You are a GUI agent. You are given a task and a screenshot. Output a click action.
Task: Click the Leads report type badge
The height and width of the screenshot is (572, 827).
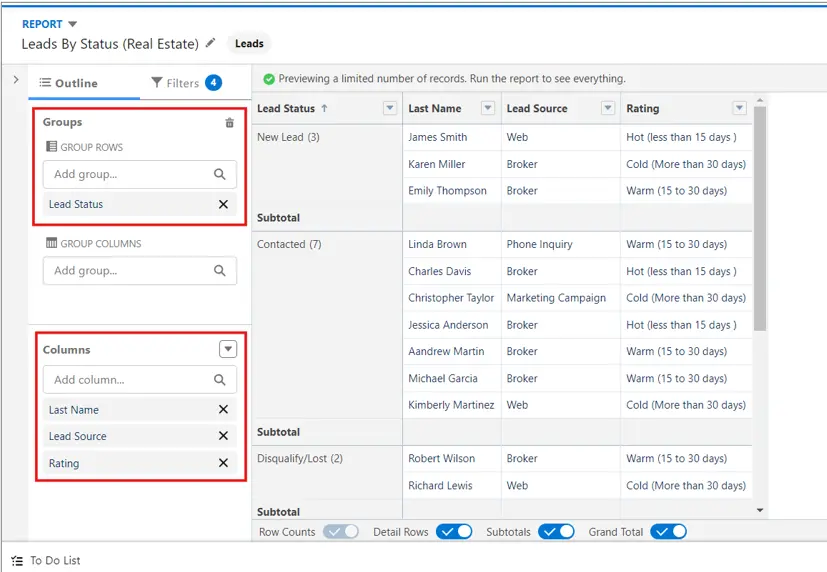(x=249, y=44)
